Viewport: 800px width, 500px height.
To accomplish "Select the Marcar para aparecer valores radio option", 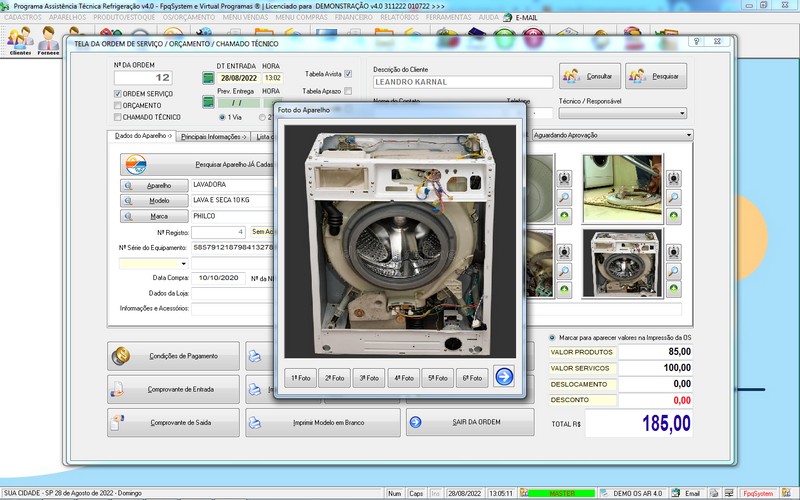I will [x=553, y=337].
